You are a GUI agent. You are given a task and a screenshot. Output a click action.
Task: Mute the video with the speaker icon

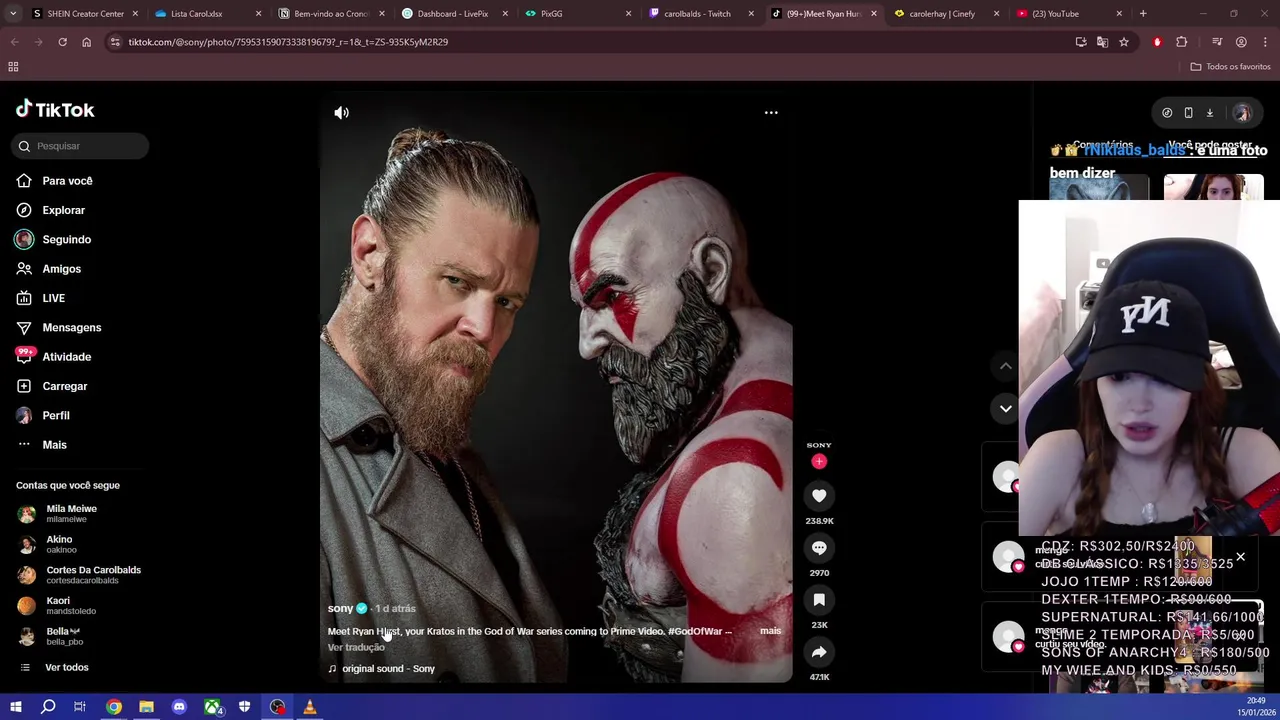[x=341, y=113]
